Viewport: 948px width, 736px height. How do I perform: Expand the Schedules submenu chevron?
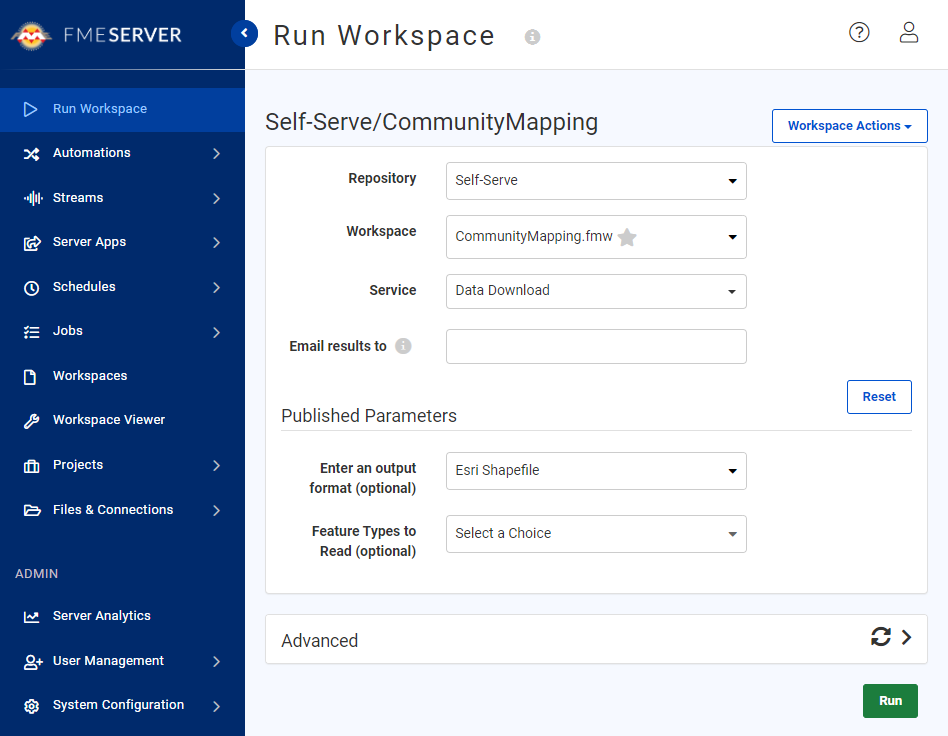click(216, 287)
